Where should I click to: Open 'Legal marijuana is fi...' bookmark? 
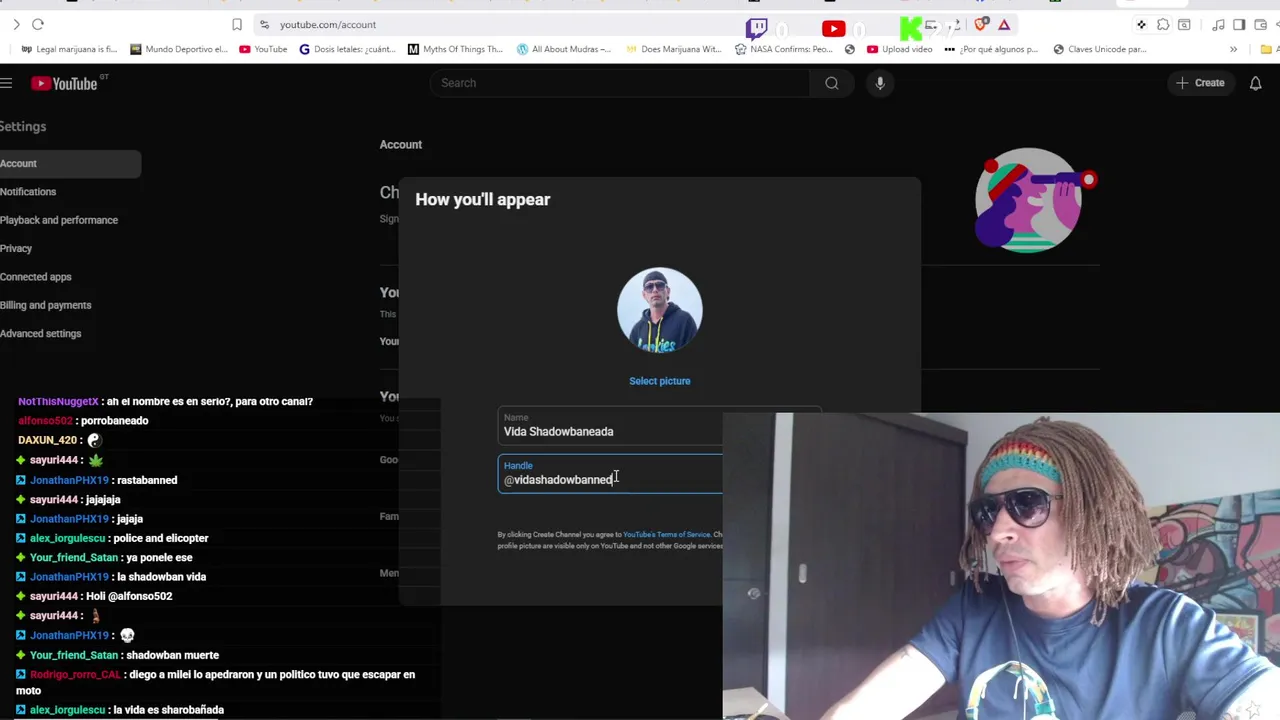click(69, 49)
